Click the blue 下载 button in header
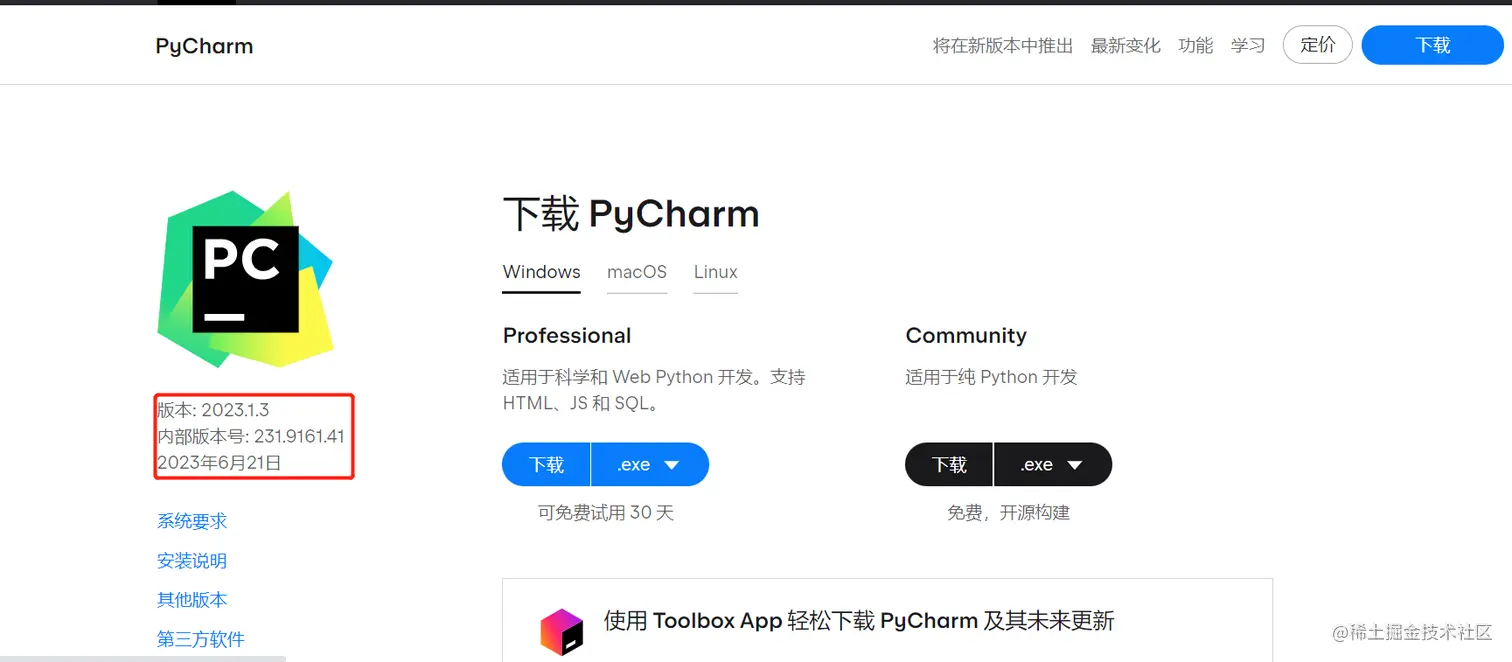This screenshot has width=1512, height=662. coord(1433,45)
